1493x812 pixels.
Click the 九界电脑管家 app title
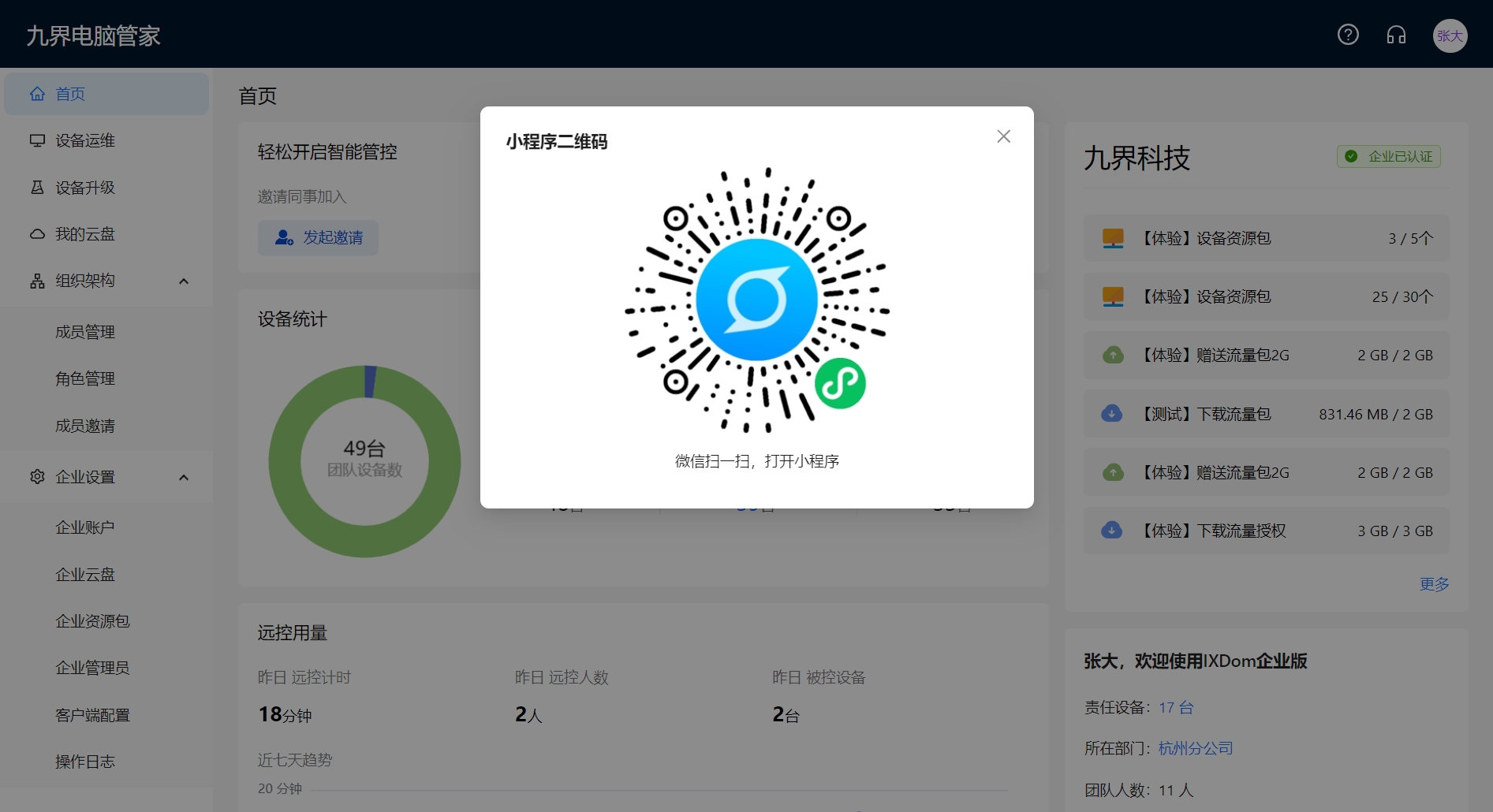[93, 35]
